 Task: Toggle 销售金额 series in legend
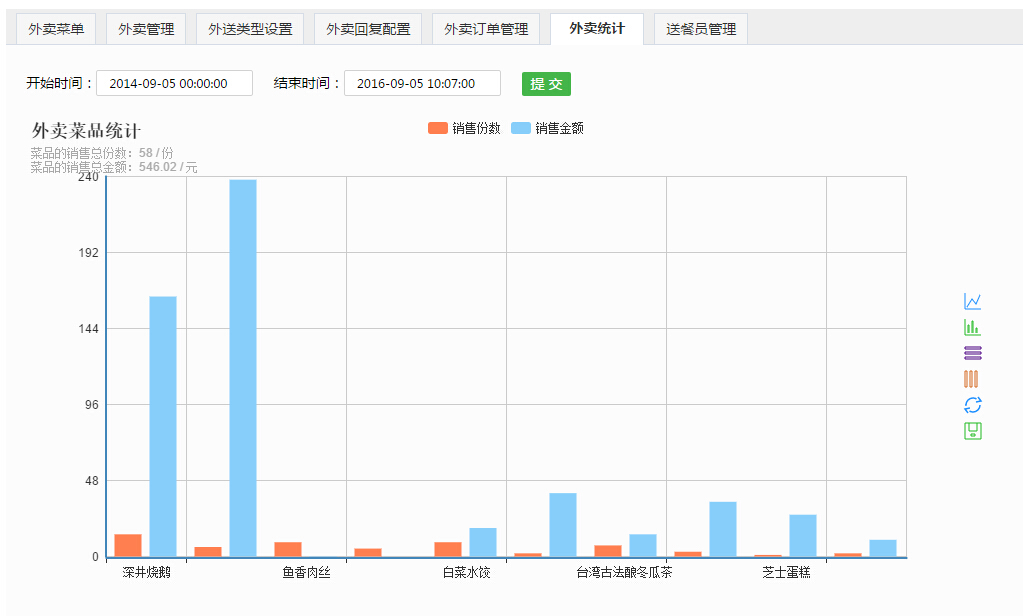click(x=547, y=128)
